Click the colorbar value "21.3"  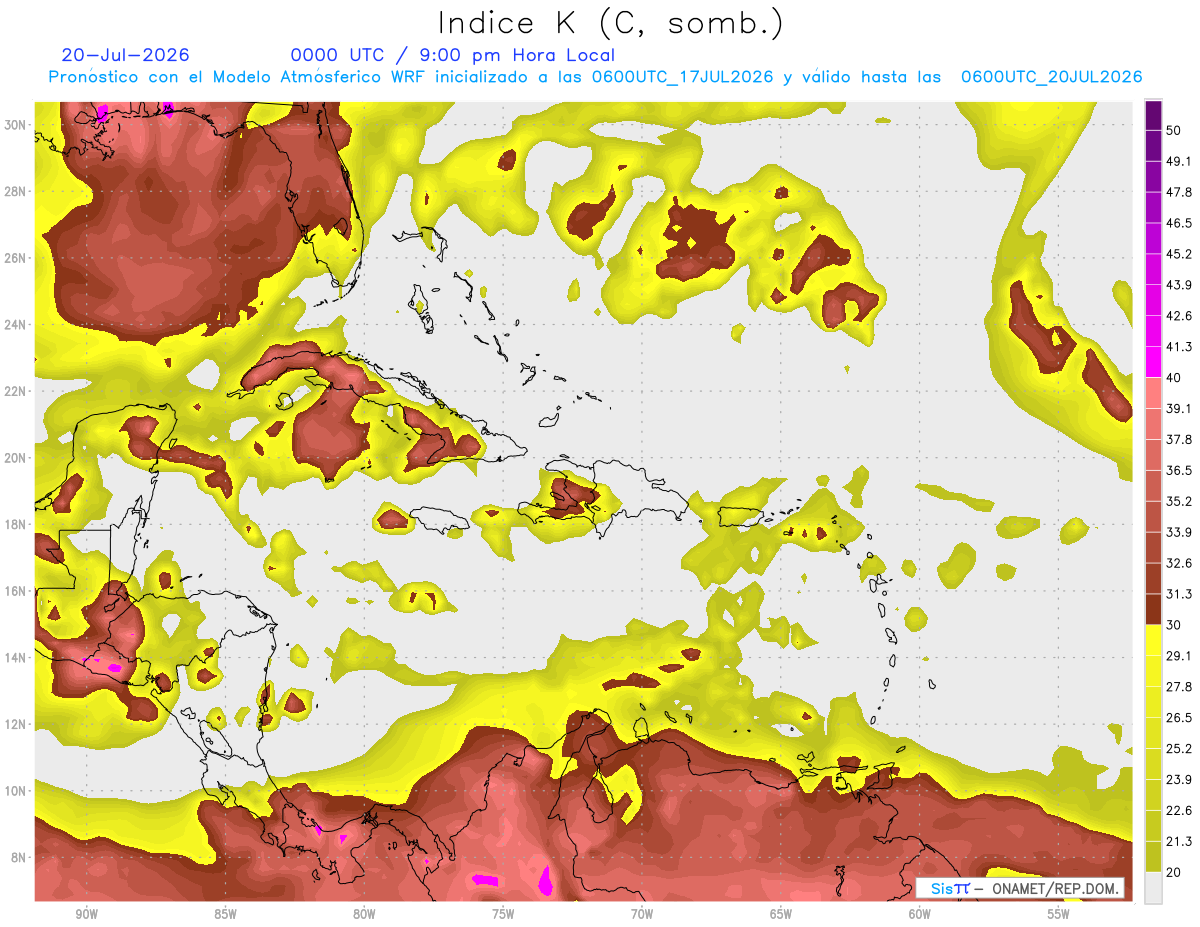coord(1178,843)
